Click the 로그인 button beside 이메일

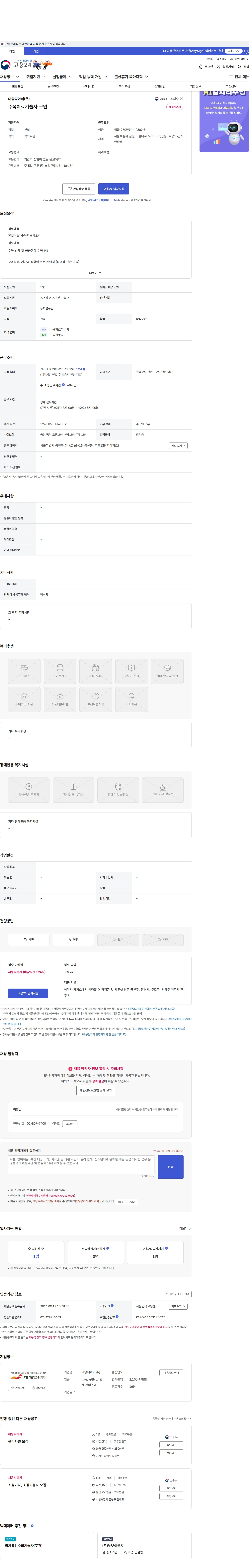pos(70,1124)
